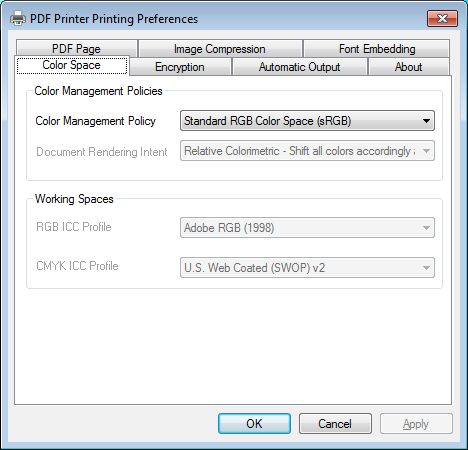
Task: Open the Document Rendering Intent dropdown
Action: pos(307,151)
